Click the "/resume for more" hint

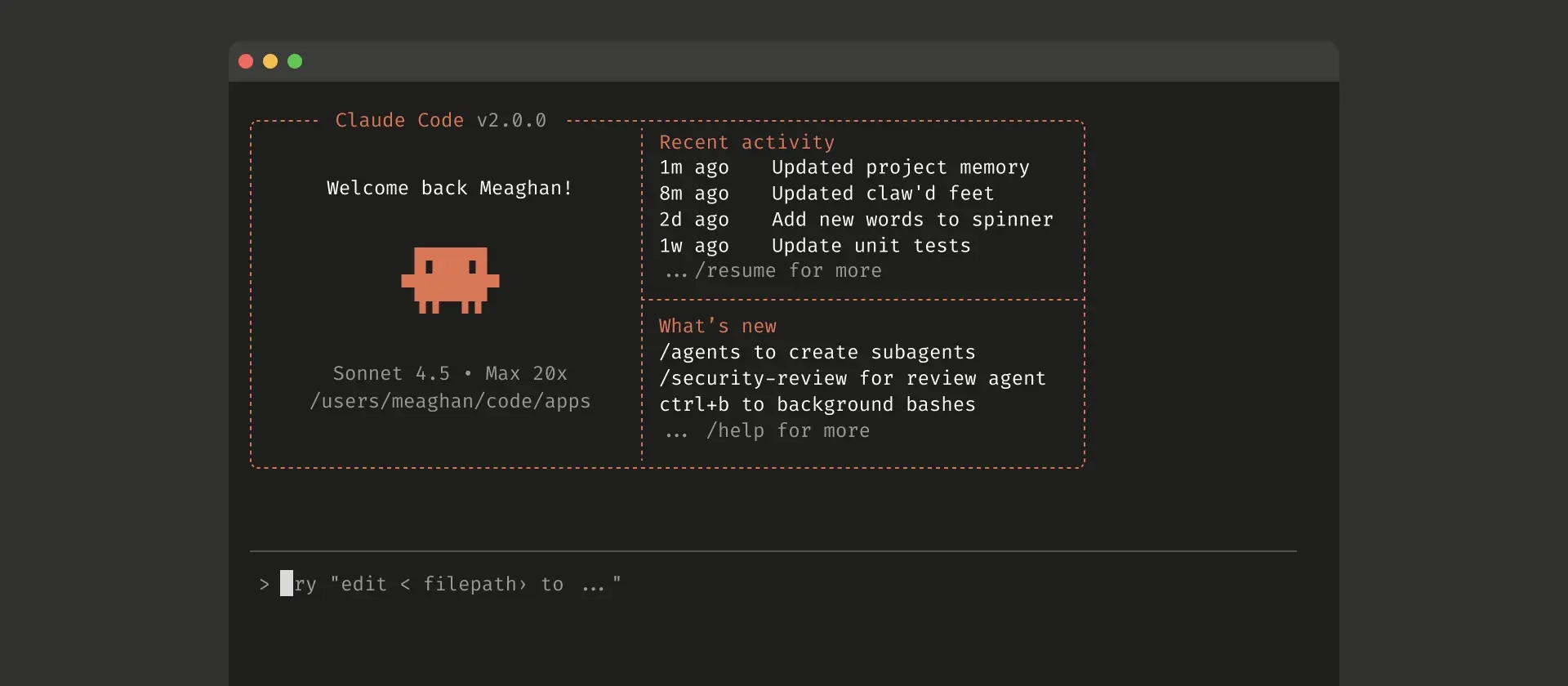787,271
